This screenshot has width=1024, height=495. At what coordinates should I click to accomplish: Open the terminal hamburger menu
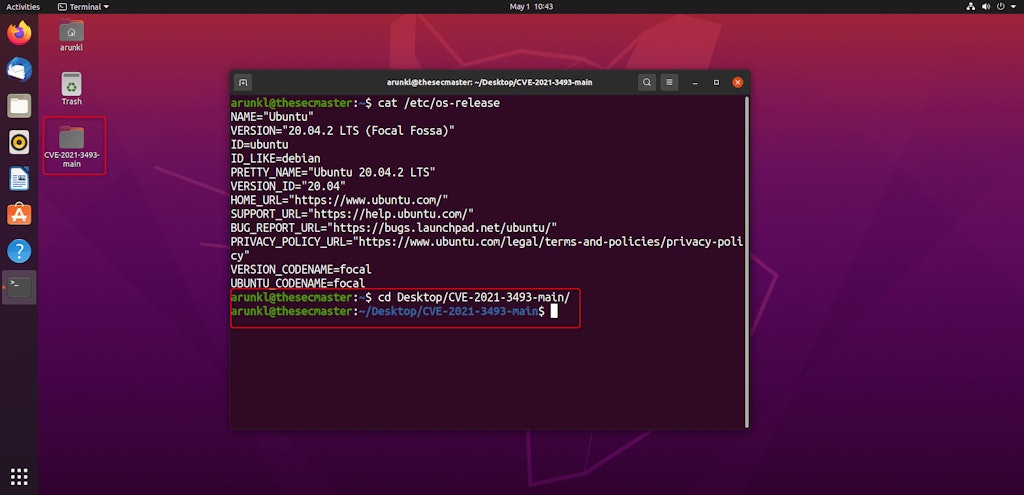click(x=669, y=82)
